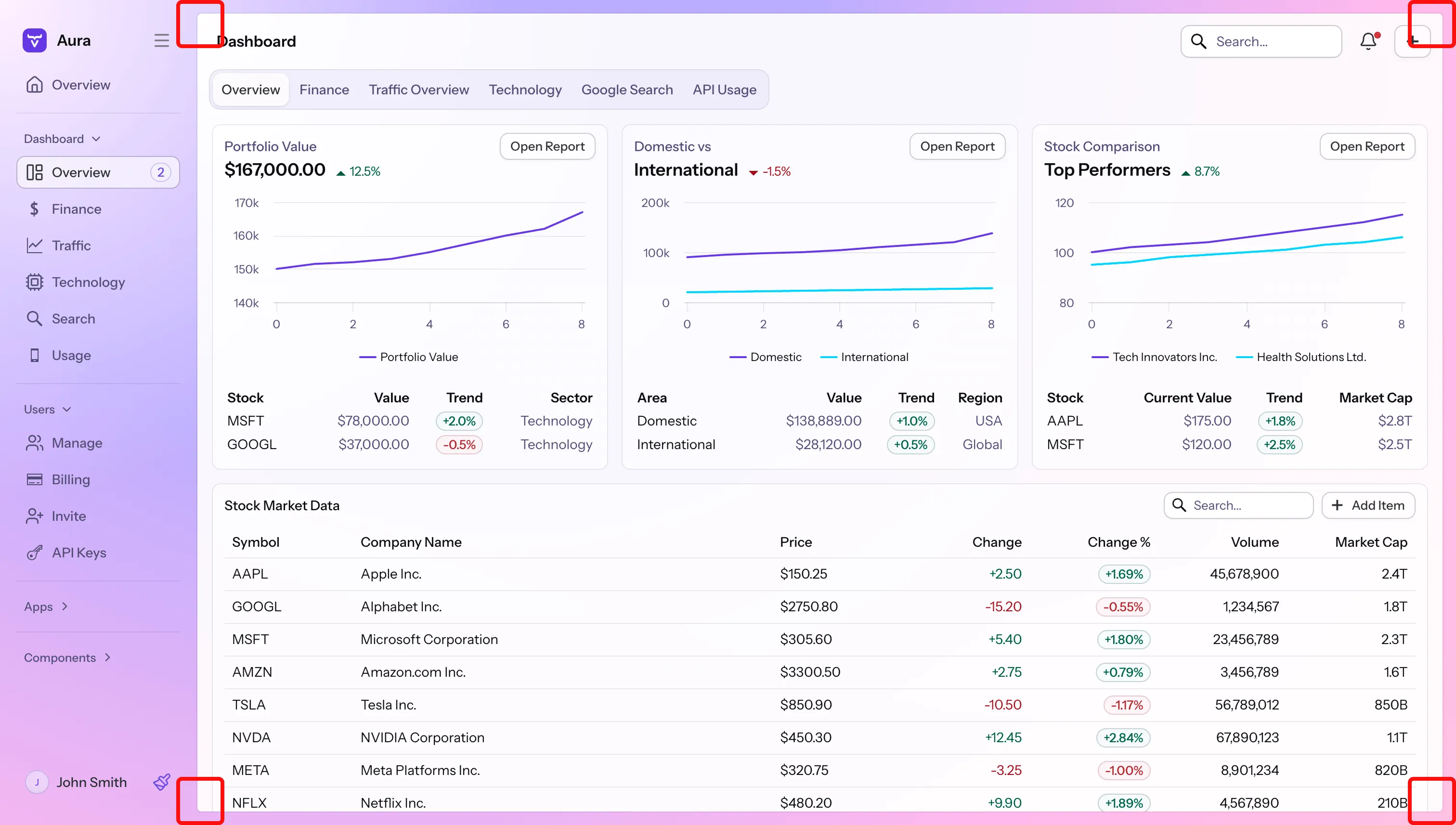Click the Aura logo icon

point(34,40)
